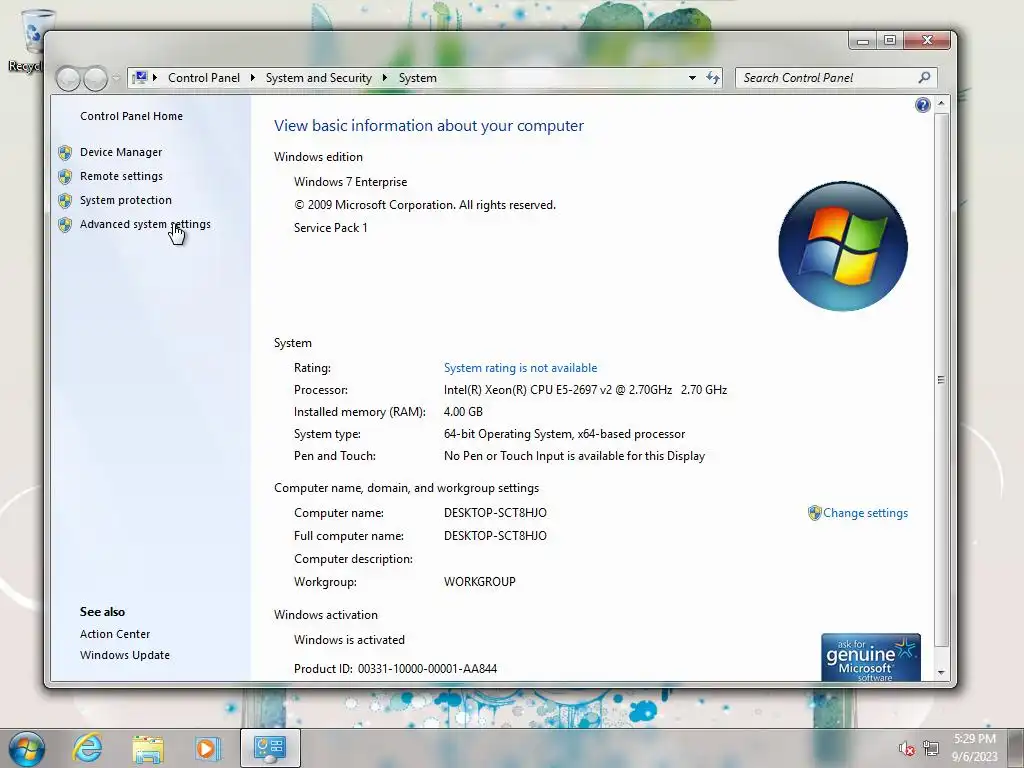This screenshot has height=768, width=1024.
Task: Select System in the breadcrumb
Action: coord(417,78)
